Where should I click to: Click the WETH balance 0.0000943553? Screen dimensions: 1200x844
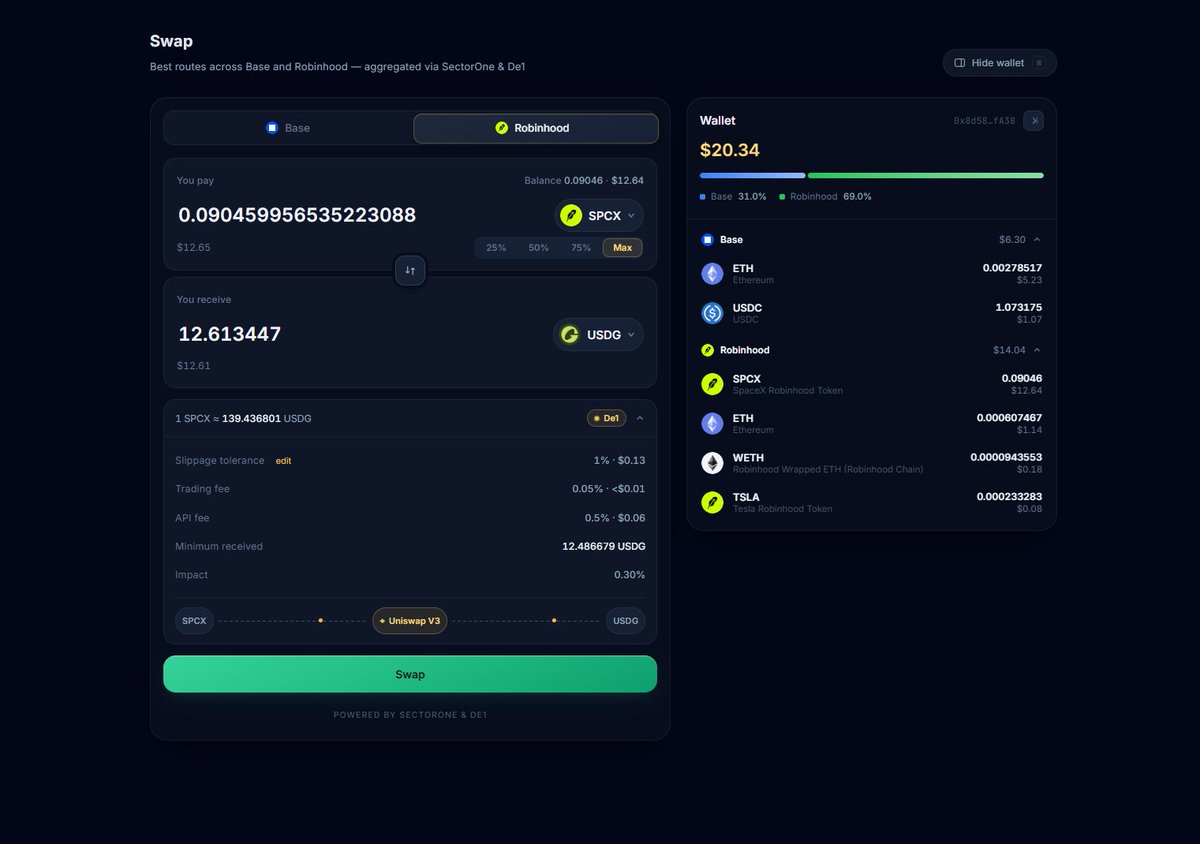point(1006,457)
